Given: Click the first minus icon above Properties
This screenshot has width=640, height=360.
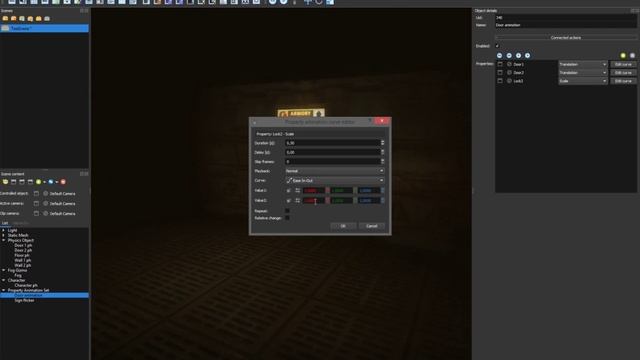Looking at the screenshot, I should [500, 56].
